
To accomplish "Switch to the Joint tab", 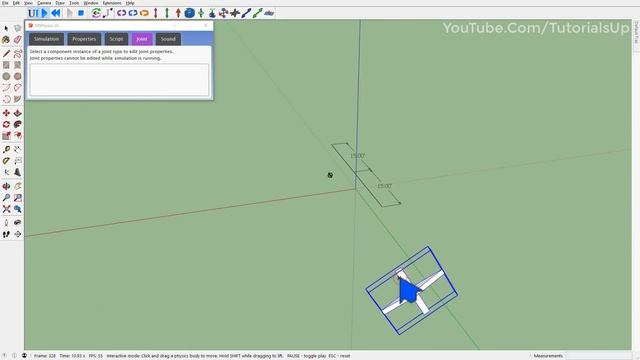I will (142, 39).
